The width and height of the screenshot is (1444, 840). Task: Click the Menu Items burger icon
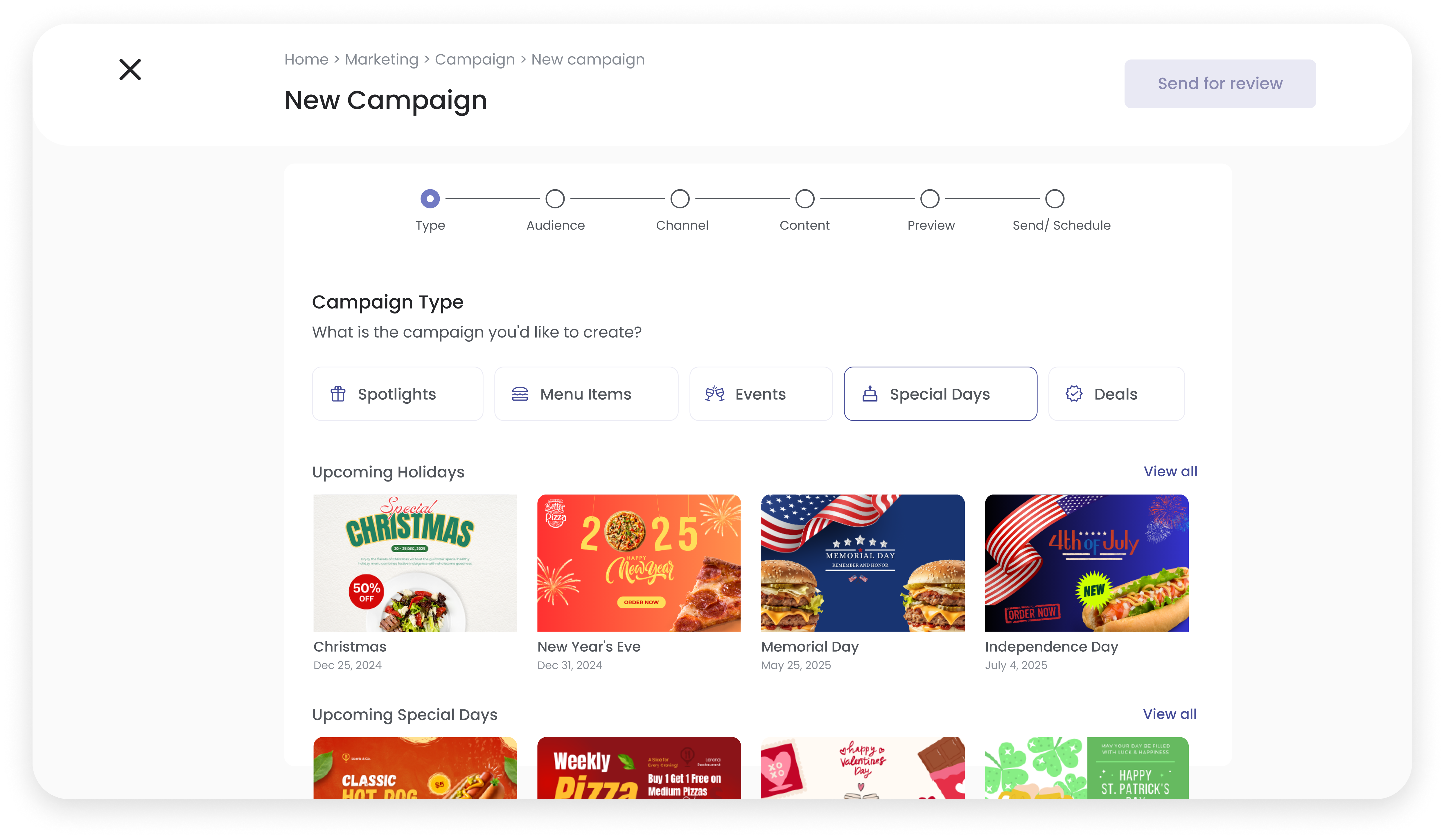pyautogui.click(x=520, y=394)
